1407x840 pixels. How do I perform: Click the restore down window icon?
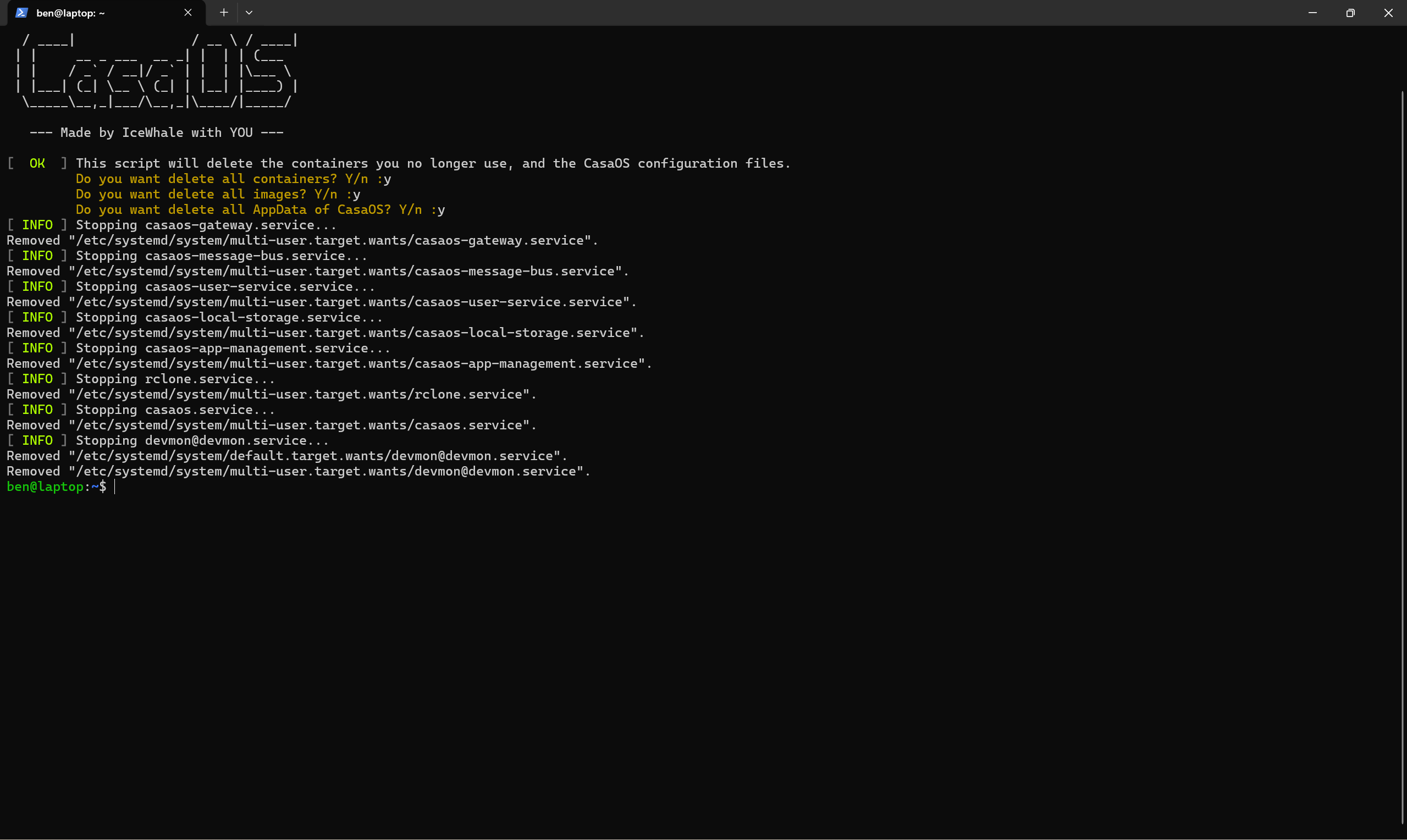point(1350,13)
